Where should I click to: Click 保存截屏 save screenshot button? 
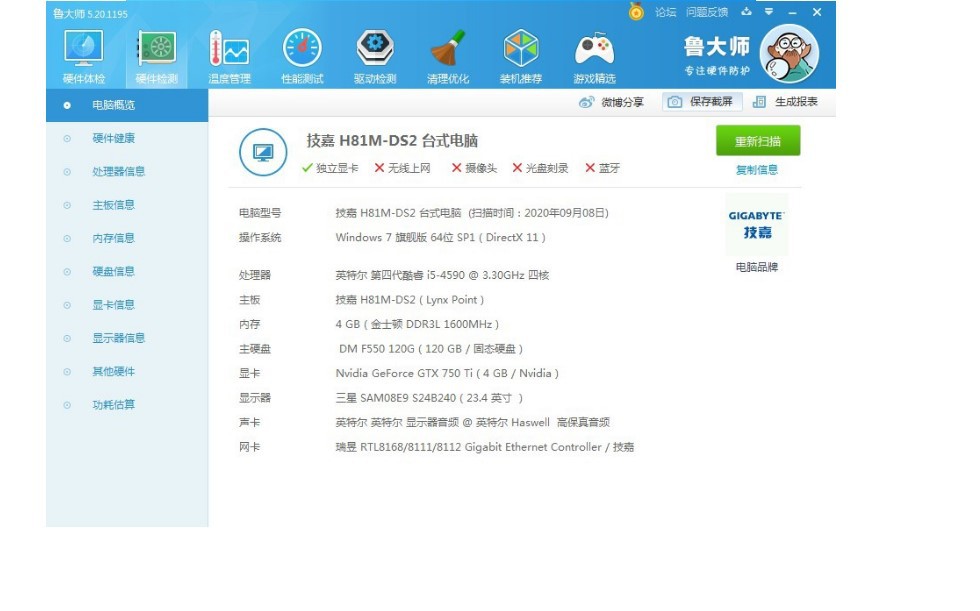(702, 102)
